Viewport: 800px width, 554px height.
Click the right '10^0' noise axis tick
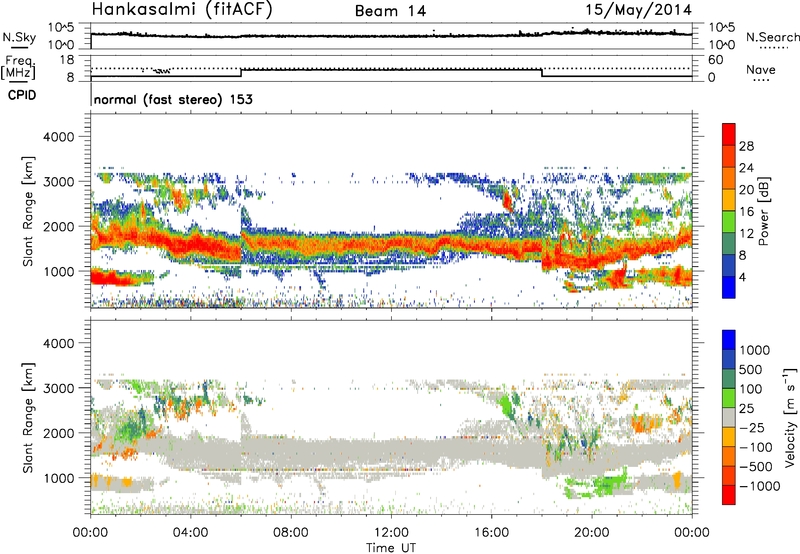click(722, 45)
